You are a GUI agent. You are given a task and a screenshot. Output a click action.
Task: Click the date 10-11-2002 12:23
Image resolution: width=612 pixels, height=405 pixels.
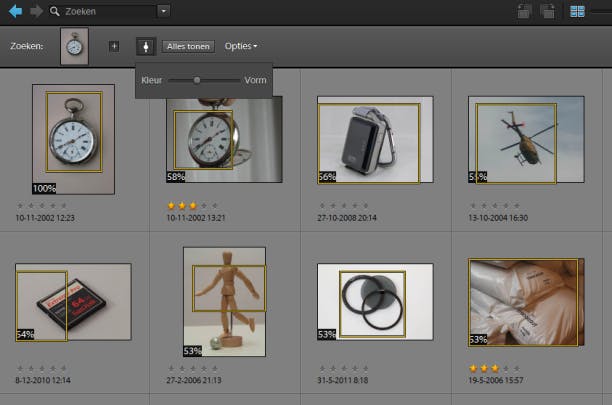click(x=45, y=218)
